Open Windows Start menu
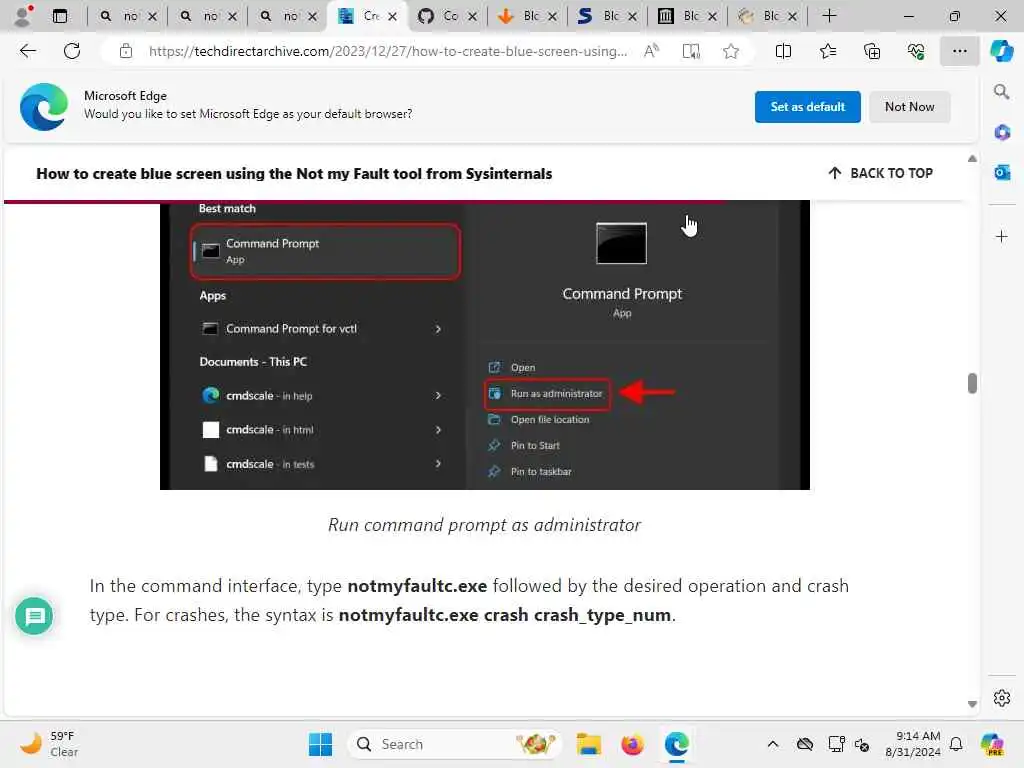This screenshot has width=1024, height=768. pos(320,744)
